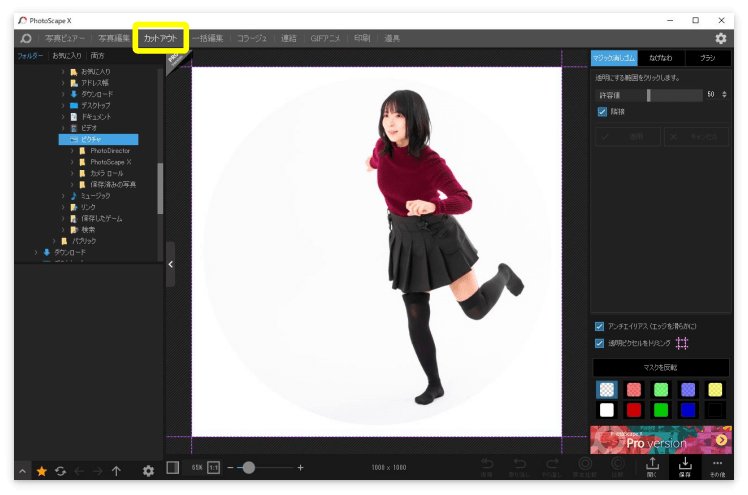Click the キャンセル (cancel) button
748x495 pixels.
696,137
